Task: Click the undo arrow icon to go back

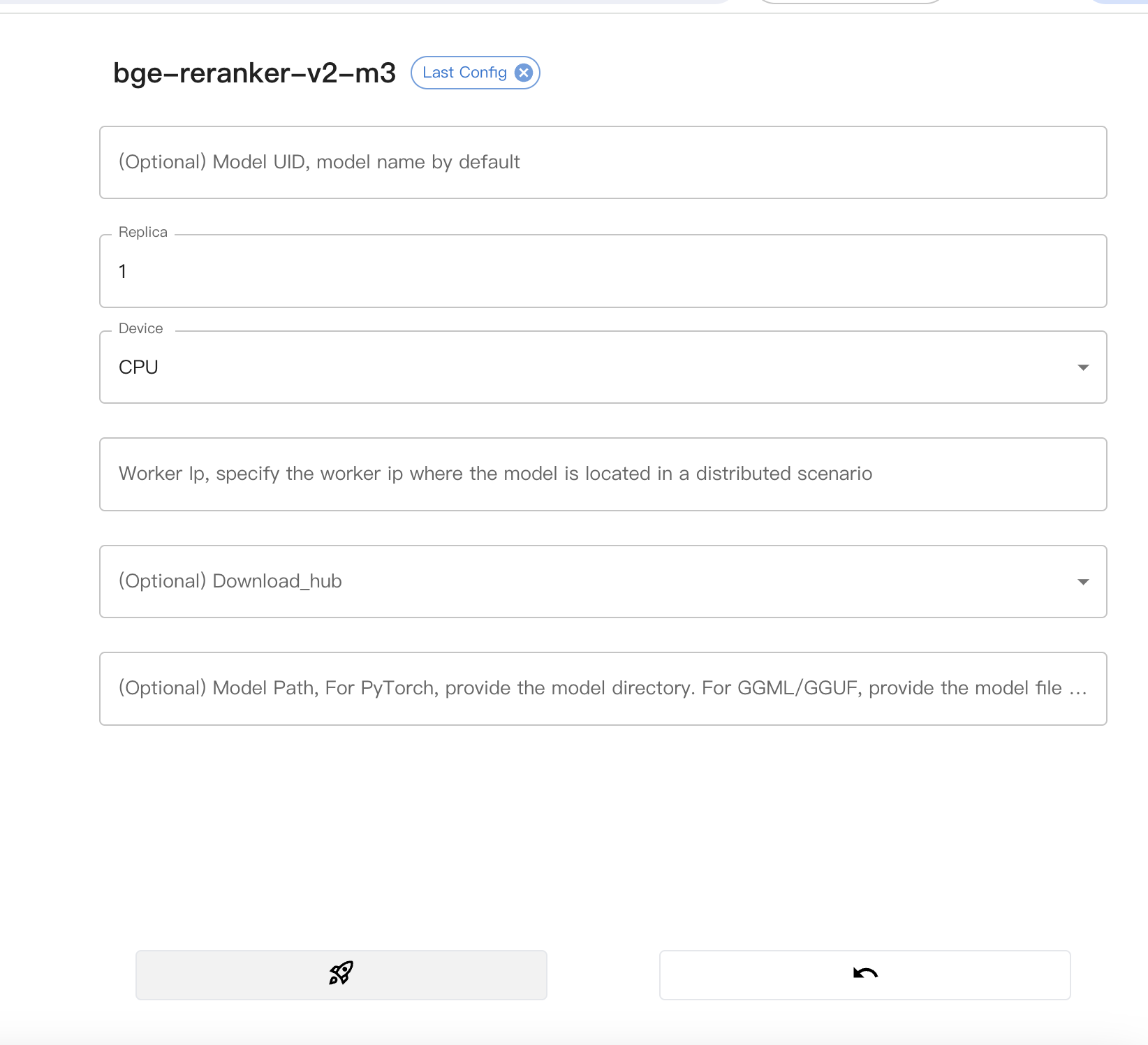Action: (864, 974)
